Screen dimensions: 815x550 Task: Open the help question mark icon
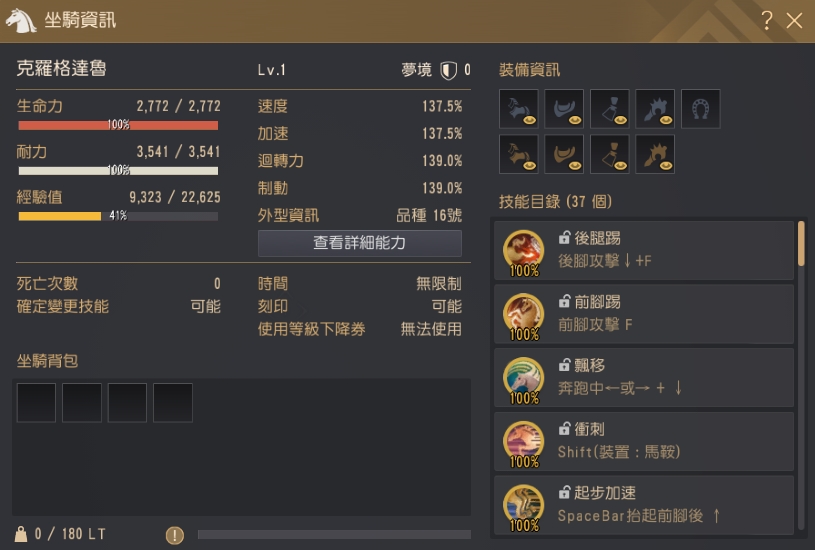pyautogui.click(x=766, y=21)
